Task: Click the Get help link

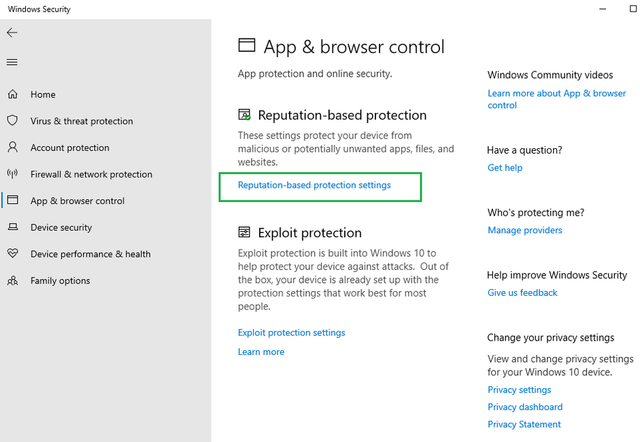Action: pos(505,168)
